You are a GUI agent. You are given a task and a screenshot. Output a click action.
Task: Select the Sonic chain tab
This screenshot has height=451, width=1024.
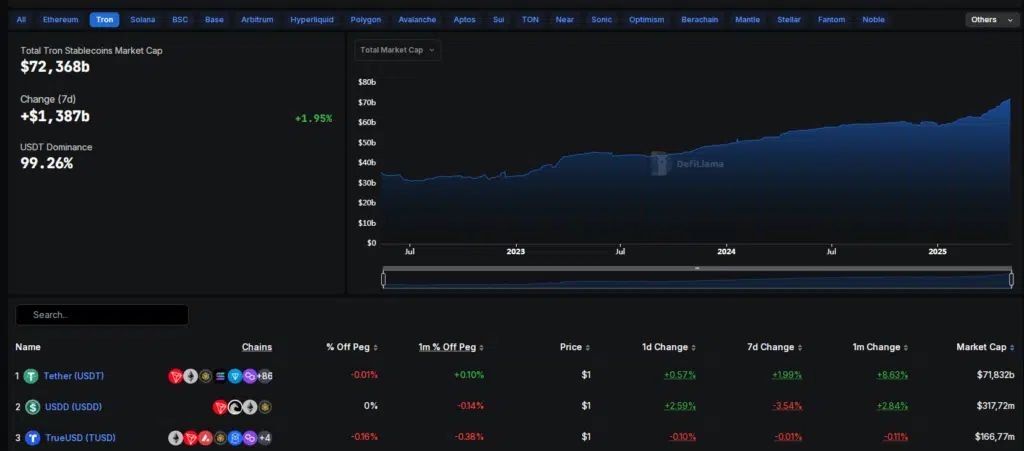tap(601, 20)
